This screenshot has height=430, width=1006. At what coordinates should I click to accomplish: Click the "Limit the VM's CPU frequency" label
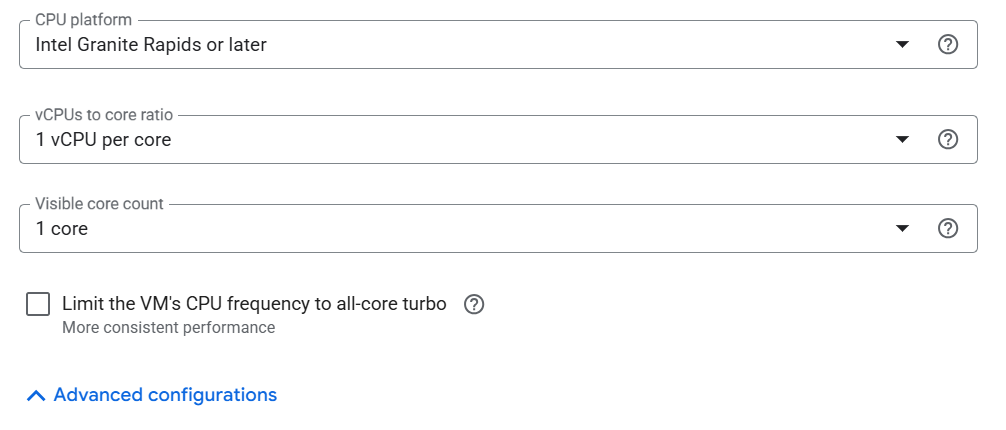pyautogui.click(x=254, y=304)
